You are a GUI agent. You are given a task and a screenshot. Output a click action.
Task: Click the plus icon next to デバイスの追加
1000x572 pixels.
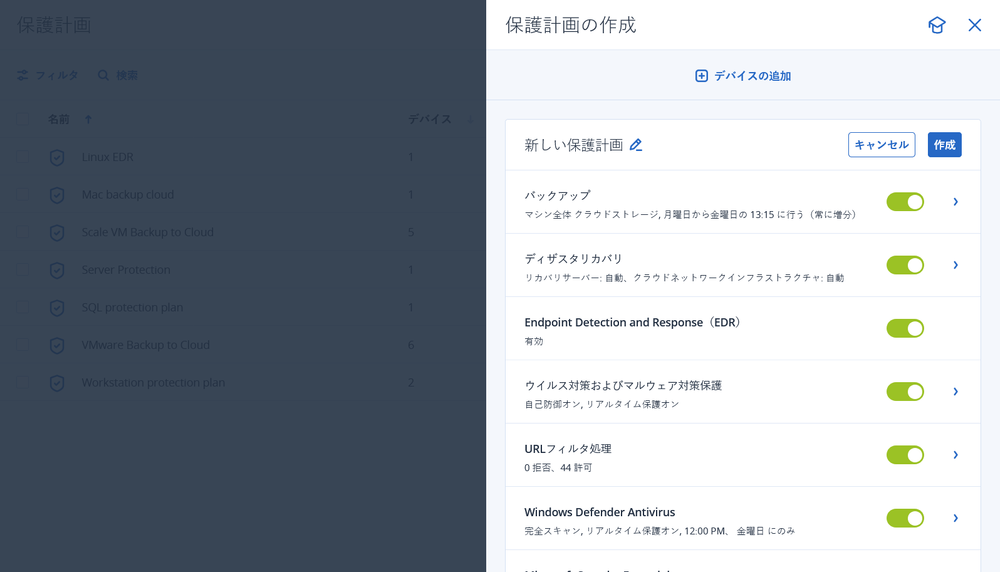click(x=701, y=76)
